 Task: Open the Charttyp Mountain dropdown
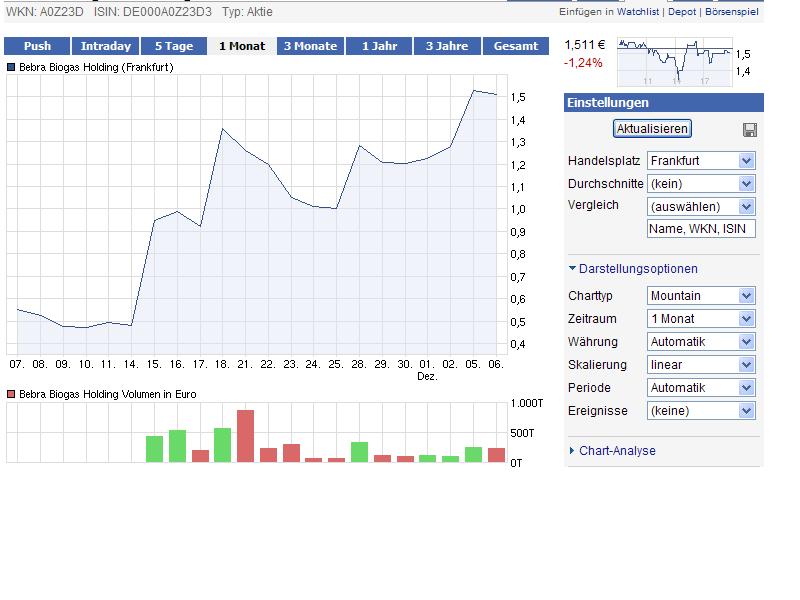click(x=701, y=296)
